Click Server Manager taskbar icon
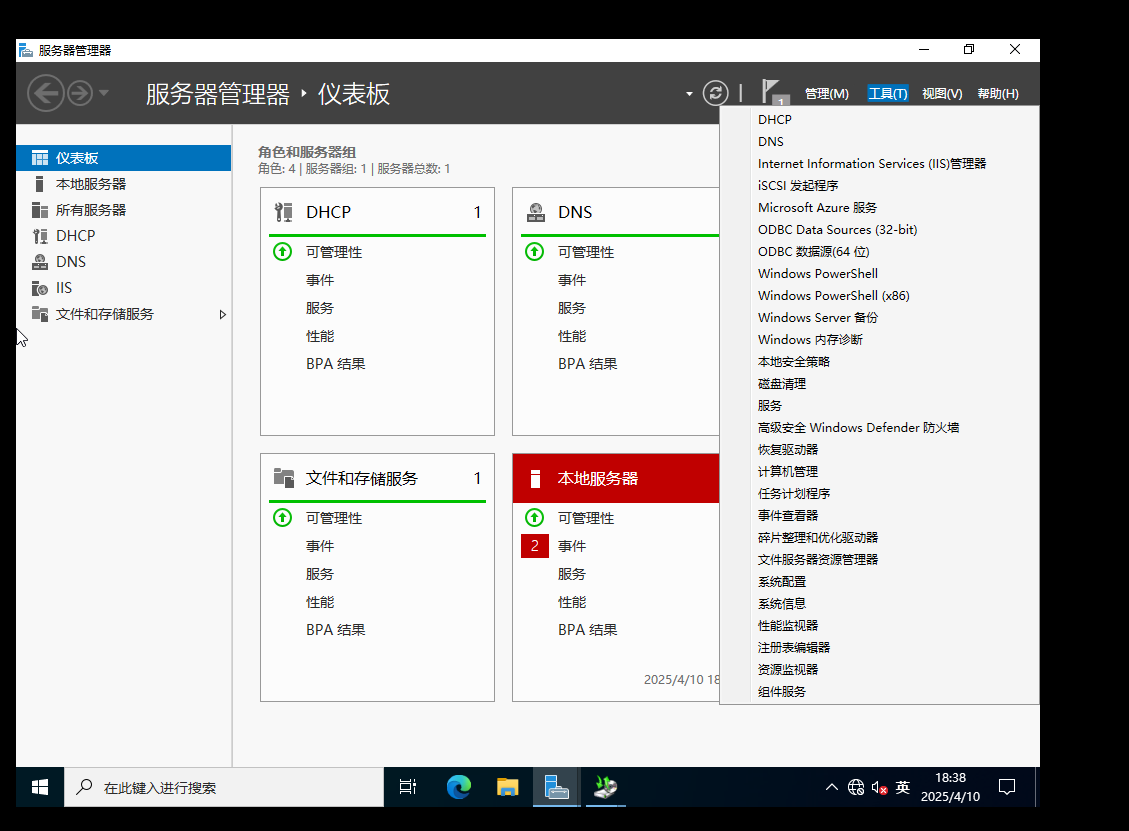This screenshot has width=1129, height=831. (557, 787)
